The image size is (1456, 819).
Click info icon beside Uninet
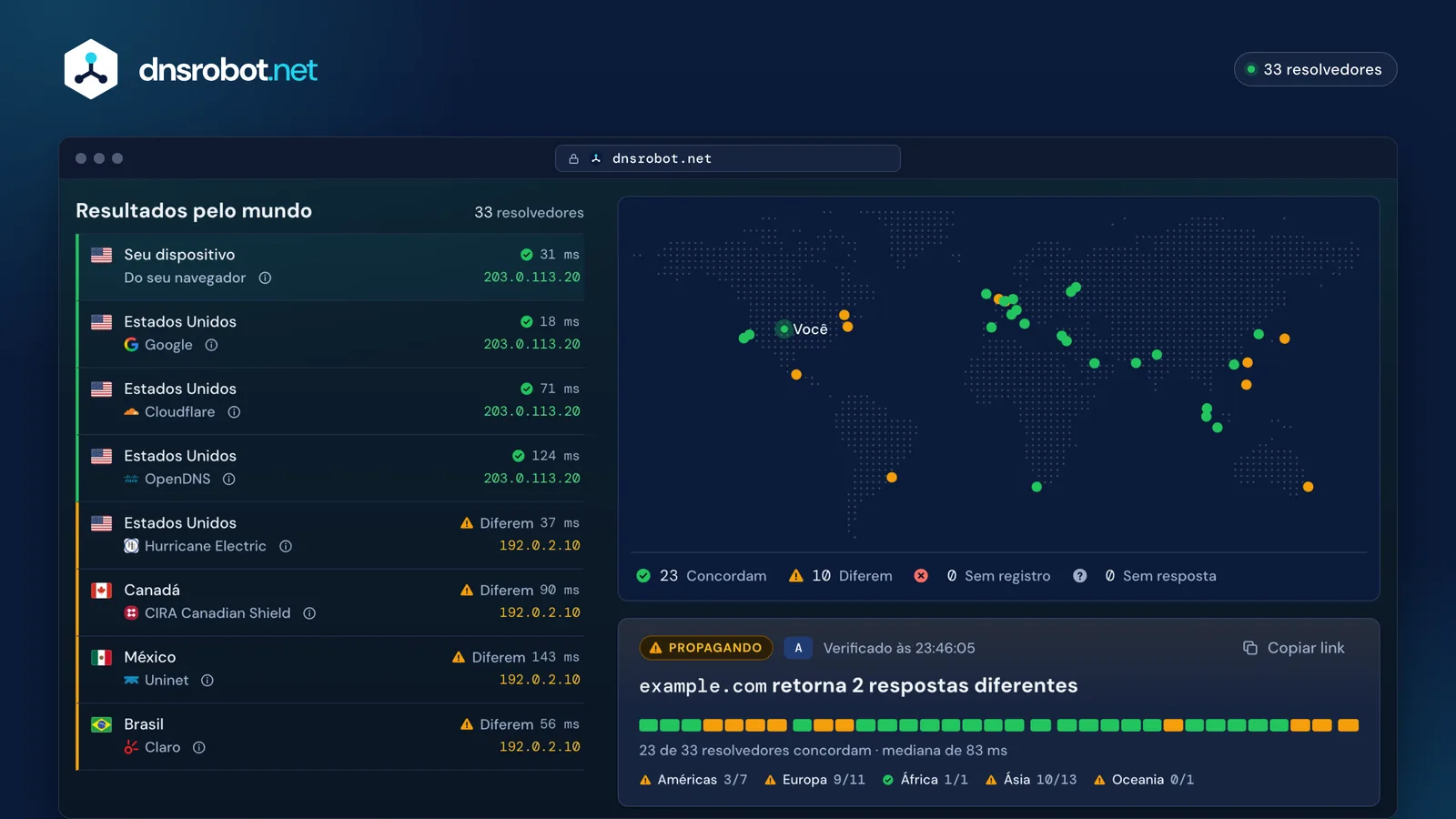(207, 681)
